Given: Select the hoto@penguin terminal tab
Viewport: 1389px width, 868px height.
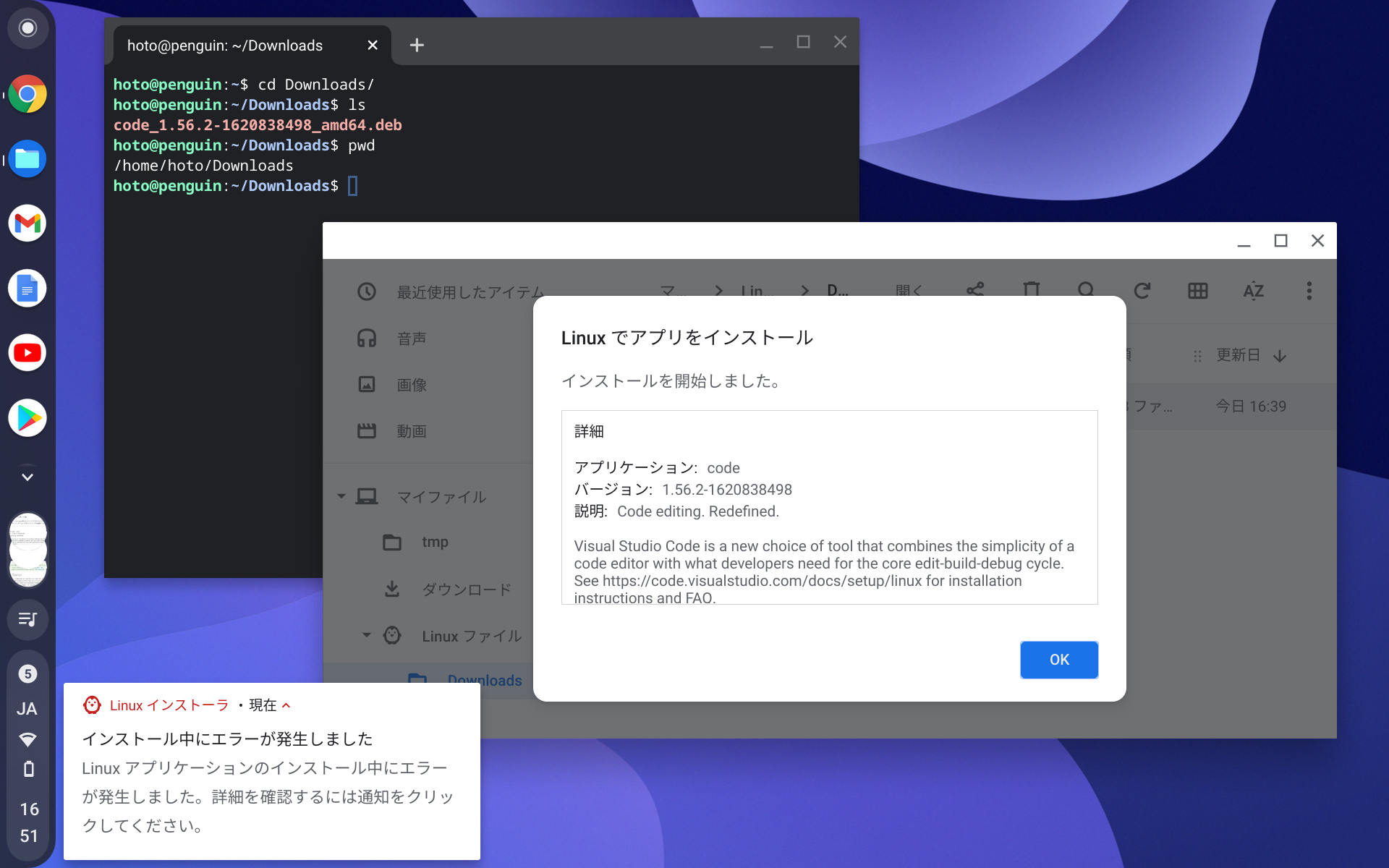Looking at the screenshot, I should point(225,46).
